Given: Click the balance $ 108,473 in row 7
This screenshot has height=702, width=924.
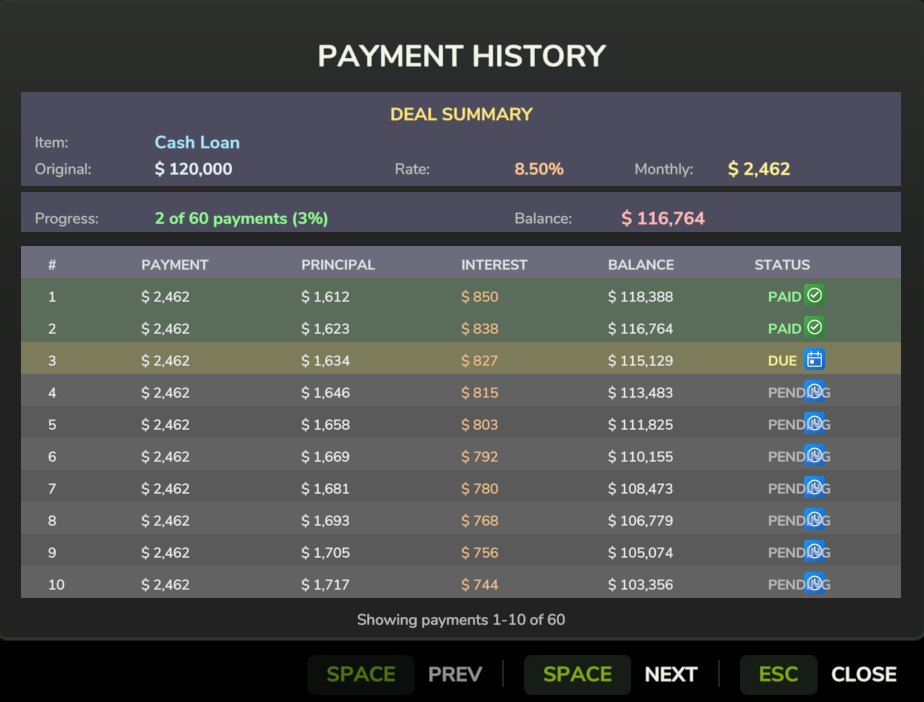Looking at the screenshot, I should coord(641,489).
